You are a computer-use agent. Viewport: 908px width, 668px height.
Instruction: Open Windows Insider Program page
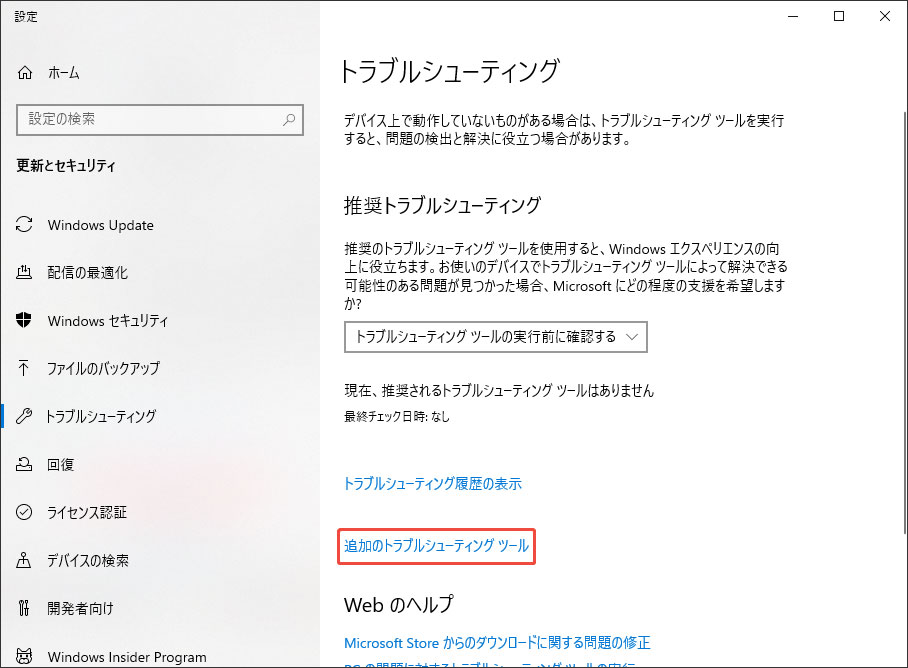127,657
